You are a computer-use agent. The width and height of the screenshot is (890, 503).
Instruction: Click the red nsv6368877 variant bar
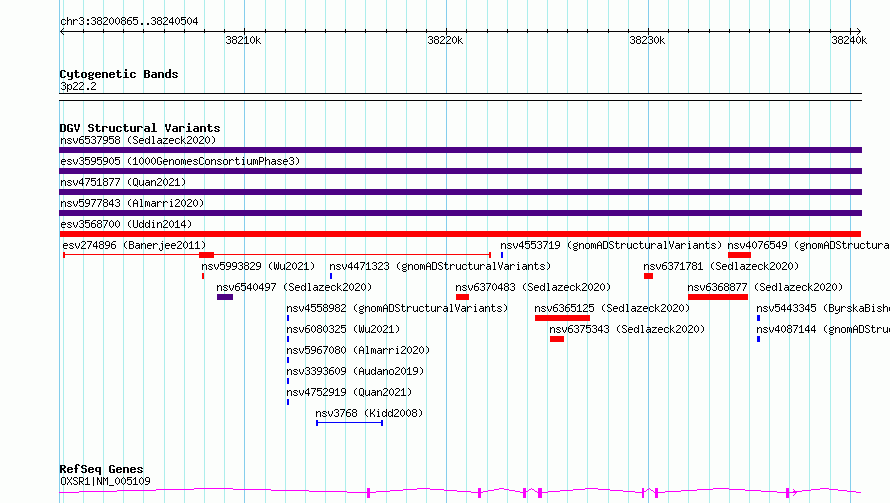click(717, 297)
